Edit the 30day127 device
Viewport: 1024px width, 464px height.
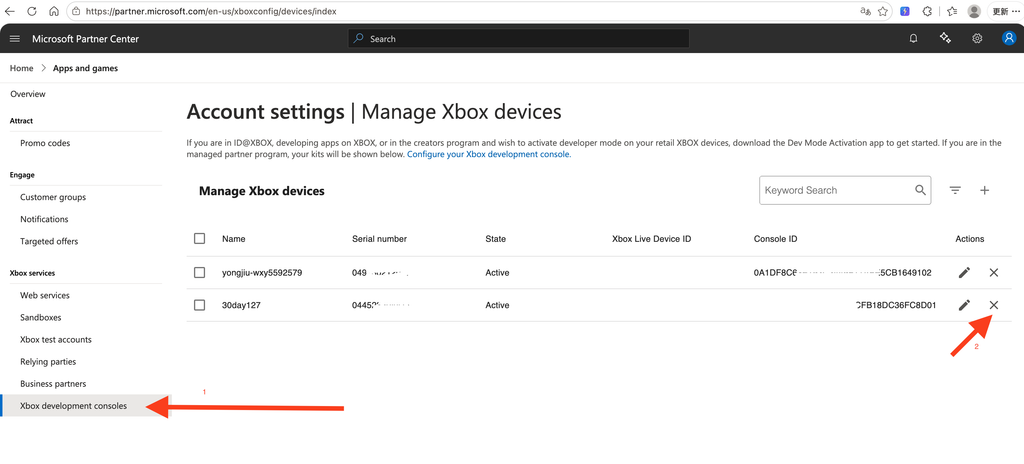coord(965,305)
